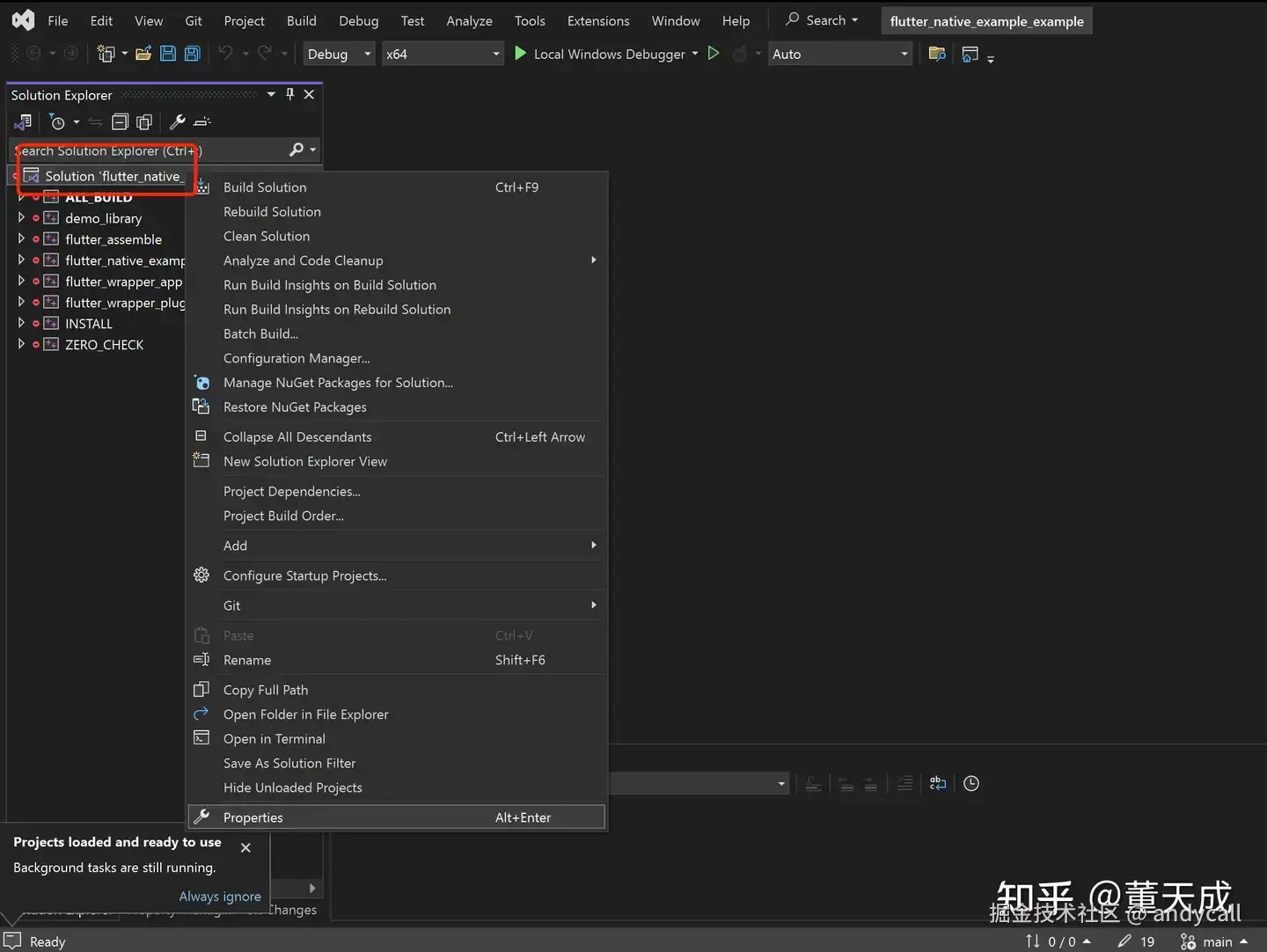Screen dimensions: 1267x952
Task: Click the magnifier icon in Solution Explorer search
Action: (297, 150)
